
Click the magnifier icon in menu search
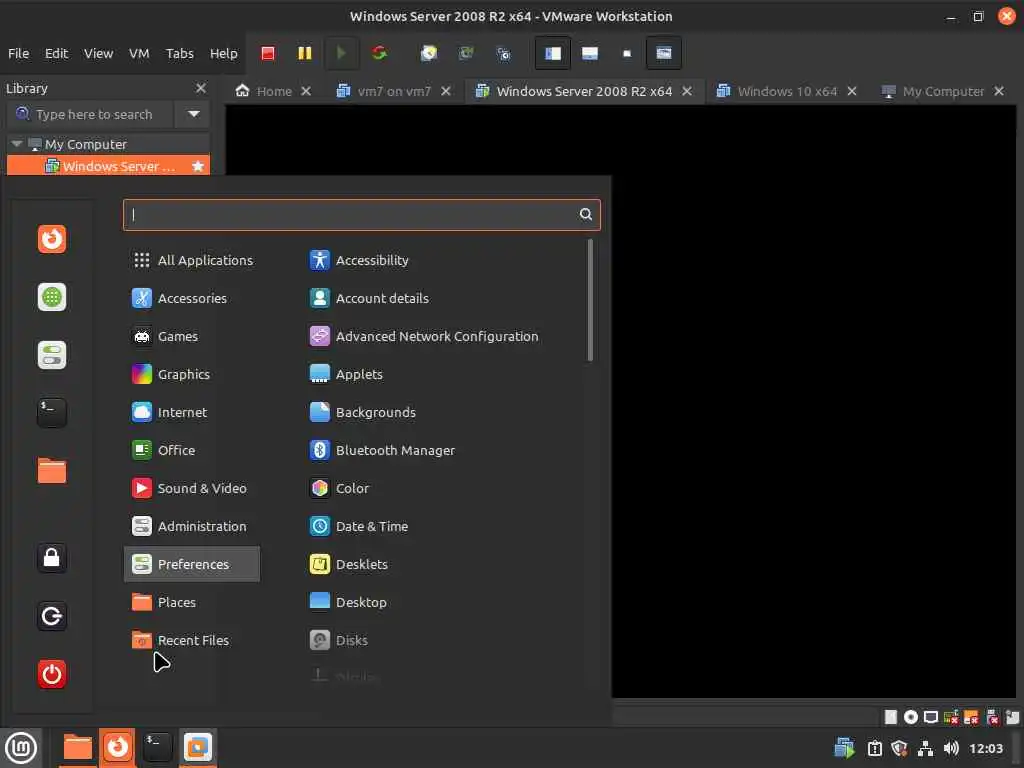click(x=586, y=214)
